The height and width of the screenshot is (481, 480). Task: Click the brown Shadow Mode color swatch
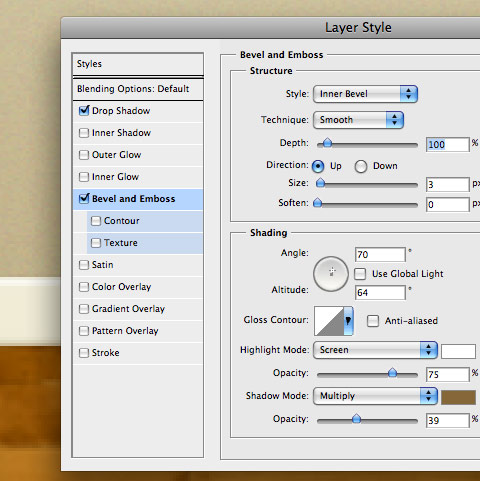point(458,398)
